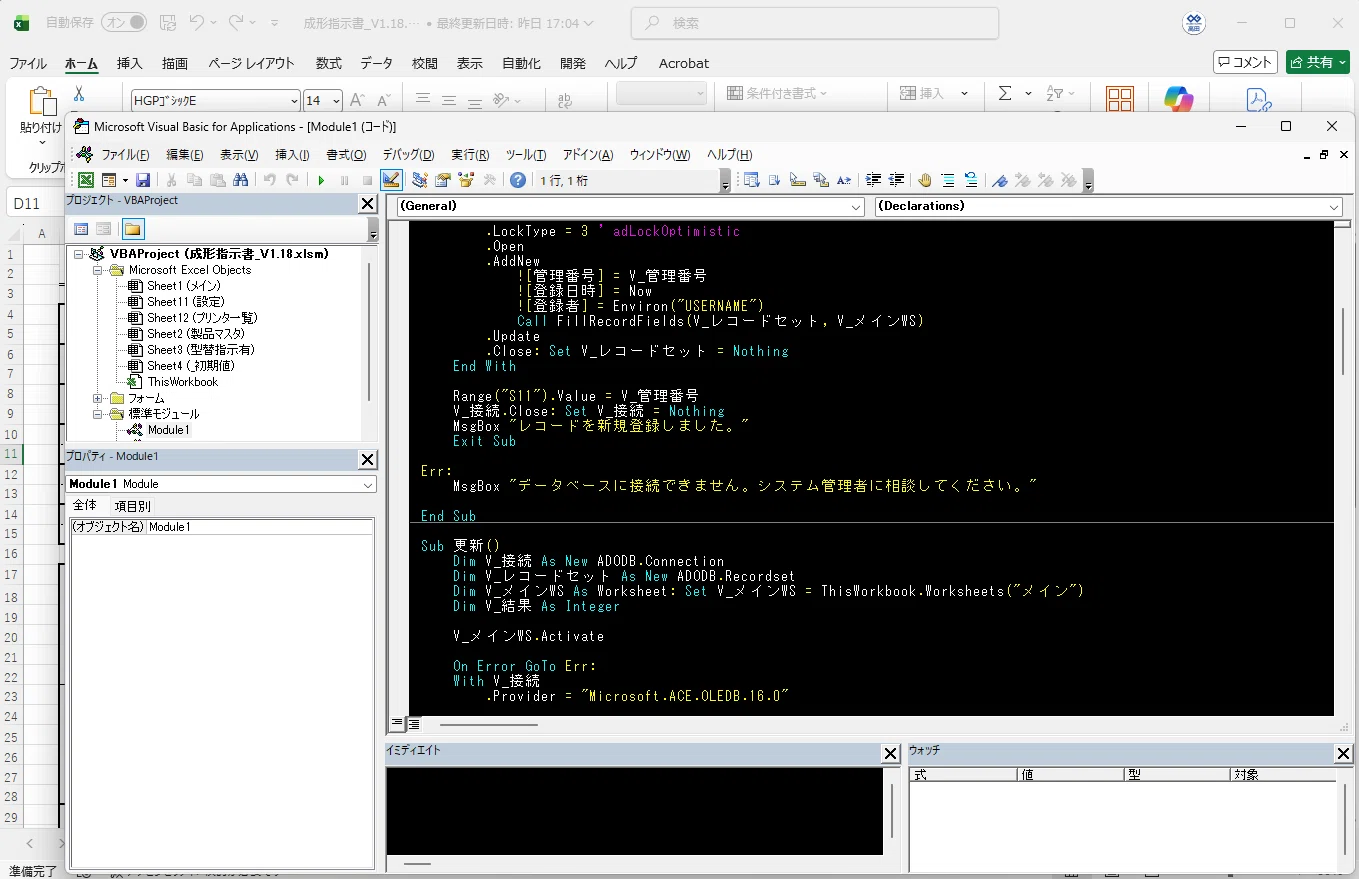This screenshot has height=879, width=1359.
Task: Switch to Procedure View at code window bottom-left
Action: (x=396, y=722)
